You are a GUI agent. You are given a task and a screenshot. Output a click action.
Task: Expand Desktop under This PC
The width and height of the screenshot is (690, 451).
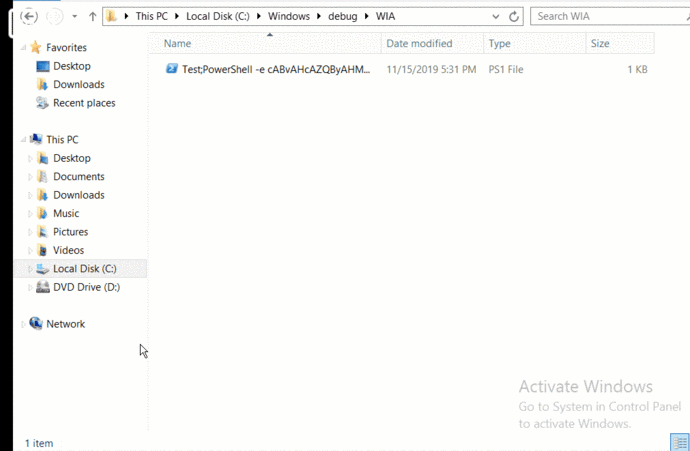[x=30, y=158]
